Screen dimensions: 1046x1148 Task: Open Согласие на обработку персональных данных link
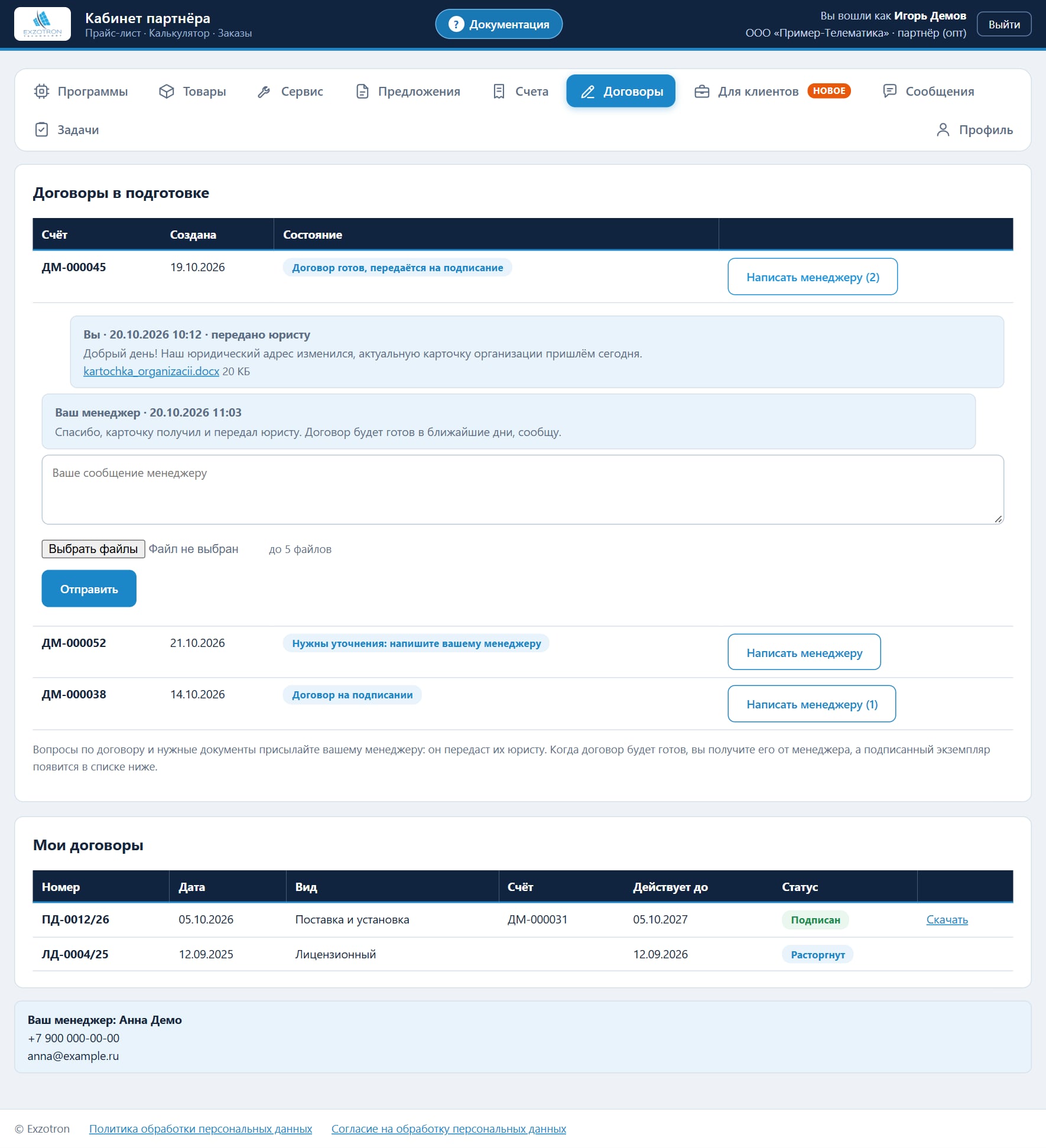pos(449,1129)
